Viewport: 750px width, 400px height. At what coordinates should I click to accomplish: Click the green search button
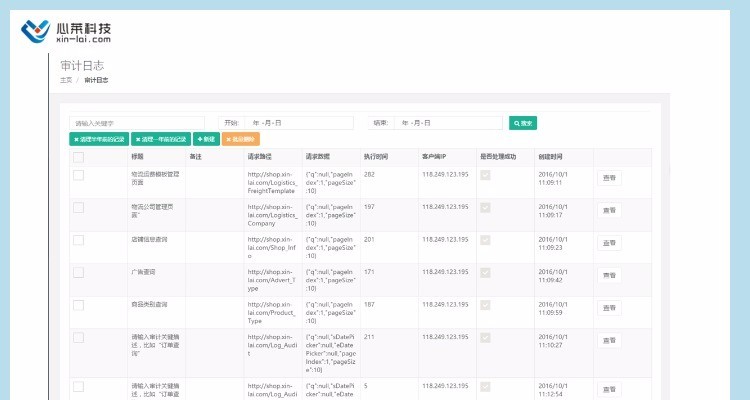(523, 123)
